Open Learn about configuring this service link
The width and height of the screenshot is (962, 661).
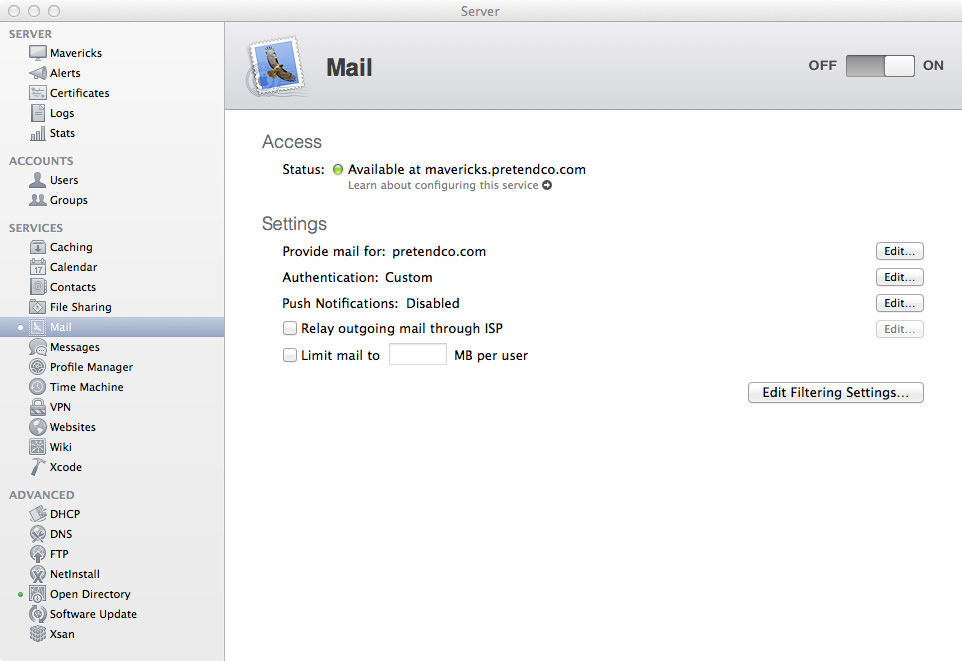443,185
